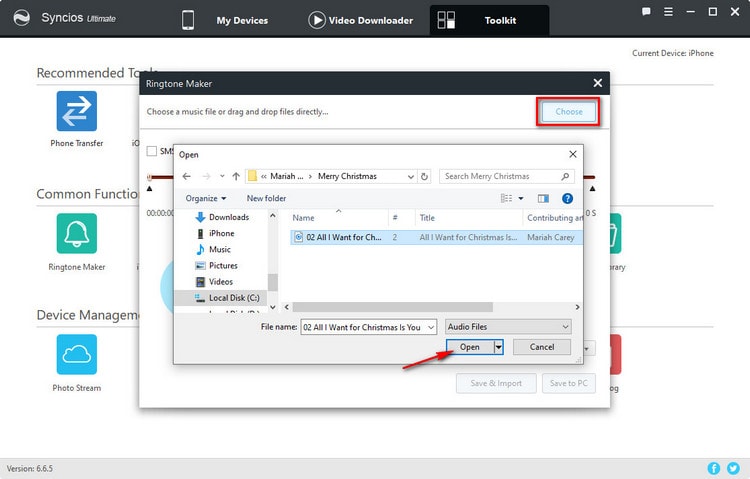Click New folder in the dialog toolbar
The image size is (750, 479).
(x=266, y=198)
